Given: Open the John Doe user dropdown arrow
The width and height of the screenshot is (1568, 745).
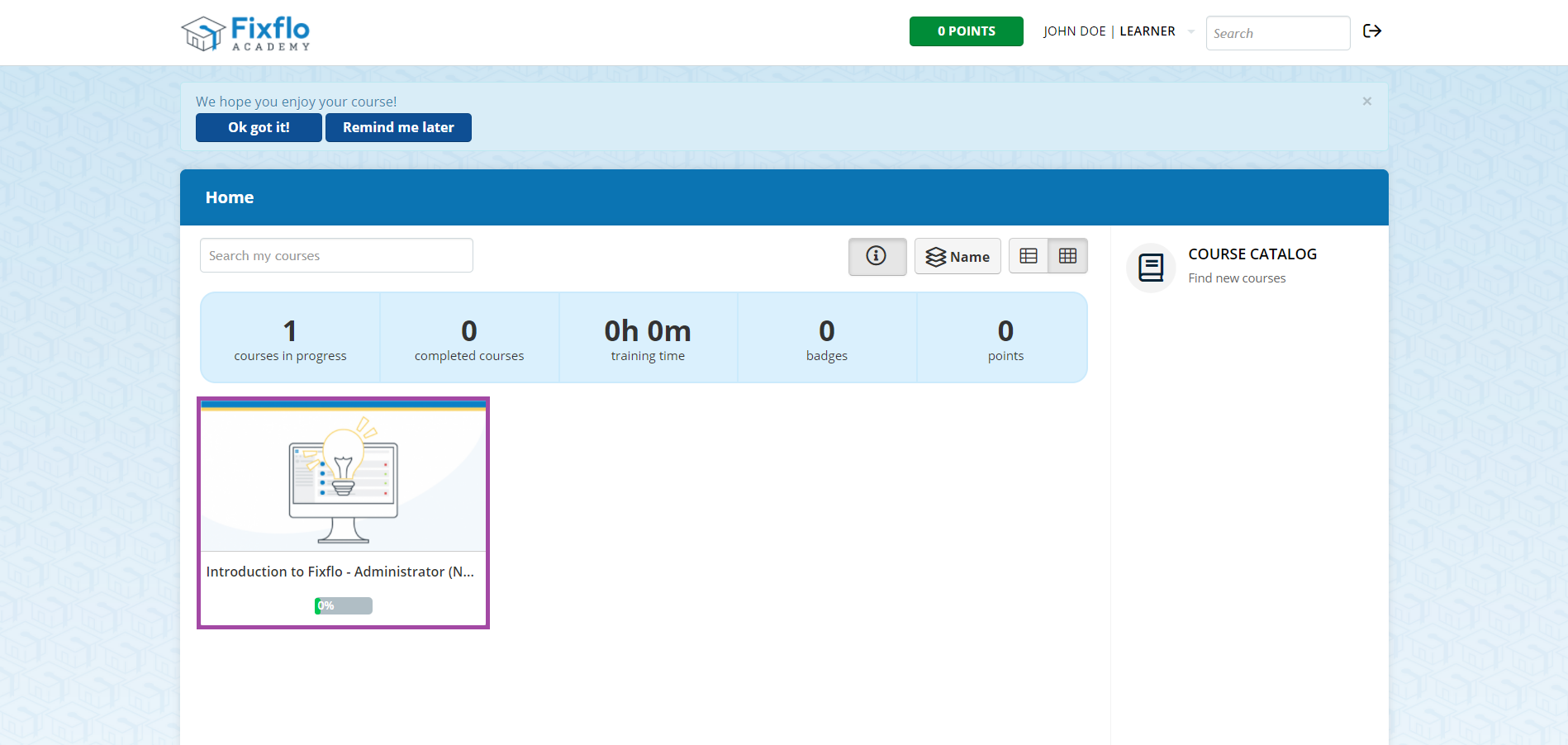Looking at the screenshot, I should 1190,32.
